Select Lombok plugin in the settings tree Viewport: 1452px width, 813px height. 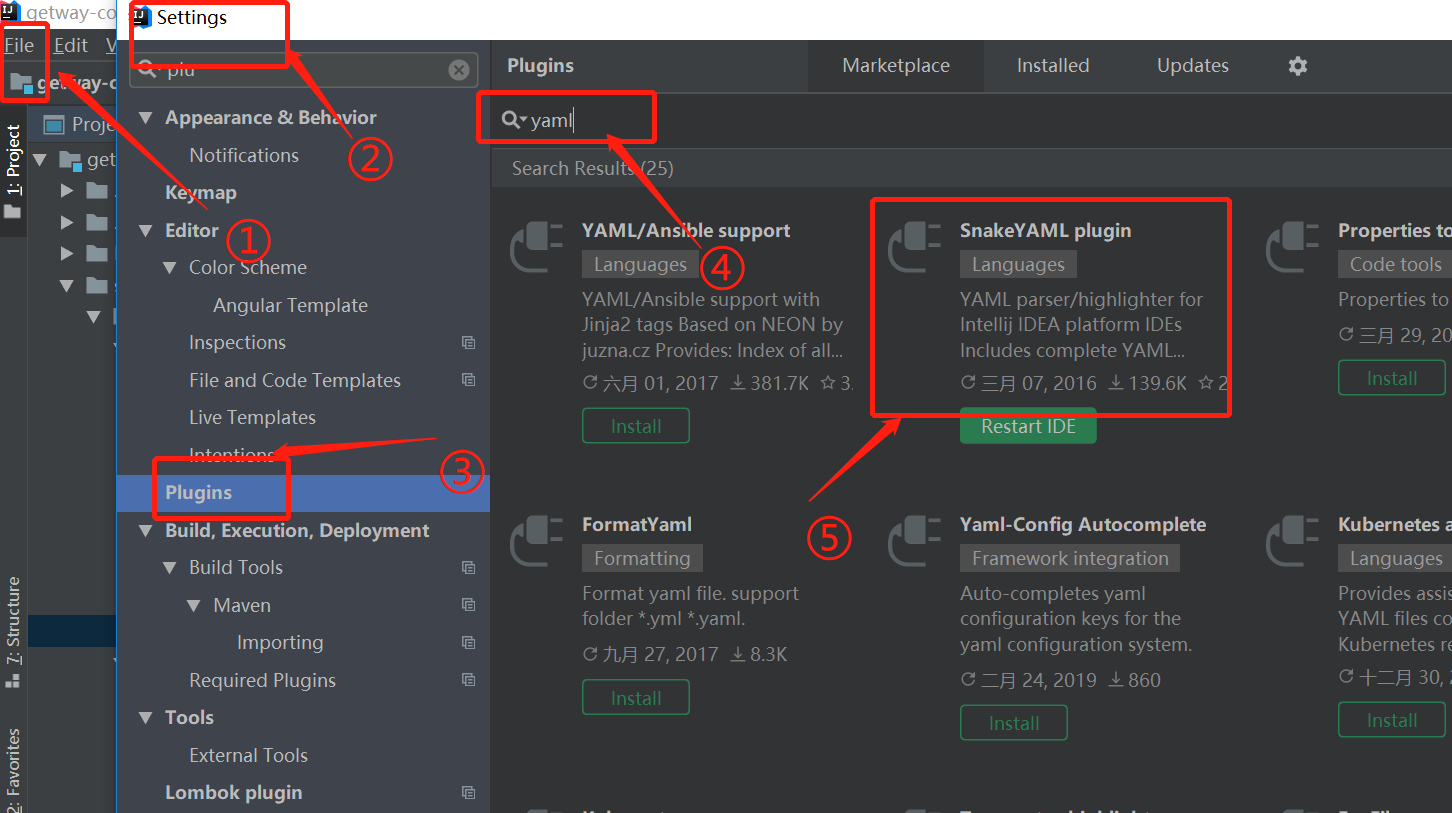click(233, 793)
